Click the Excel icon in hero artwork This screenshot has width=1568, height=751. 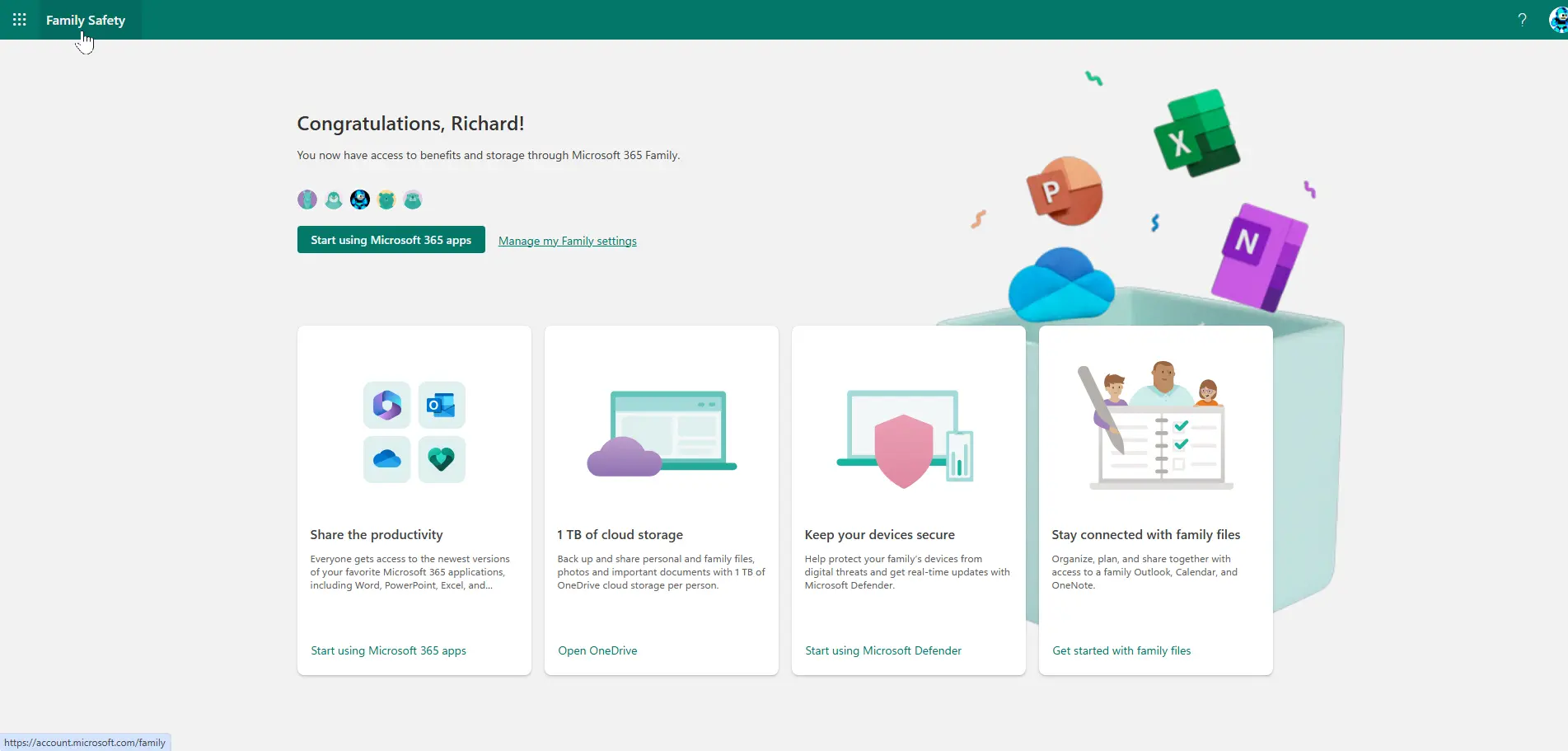pos(1196,134)
